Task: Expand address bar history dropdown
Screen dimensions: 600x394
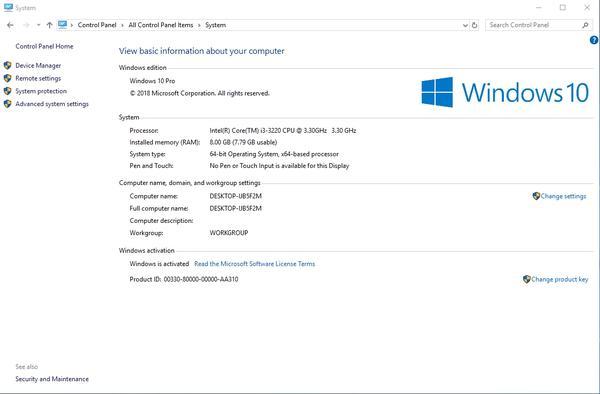Action: coord(465,25)
